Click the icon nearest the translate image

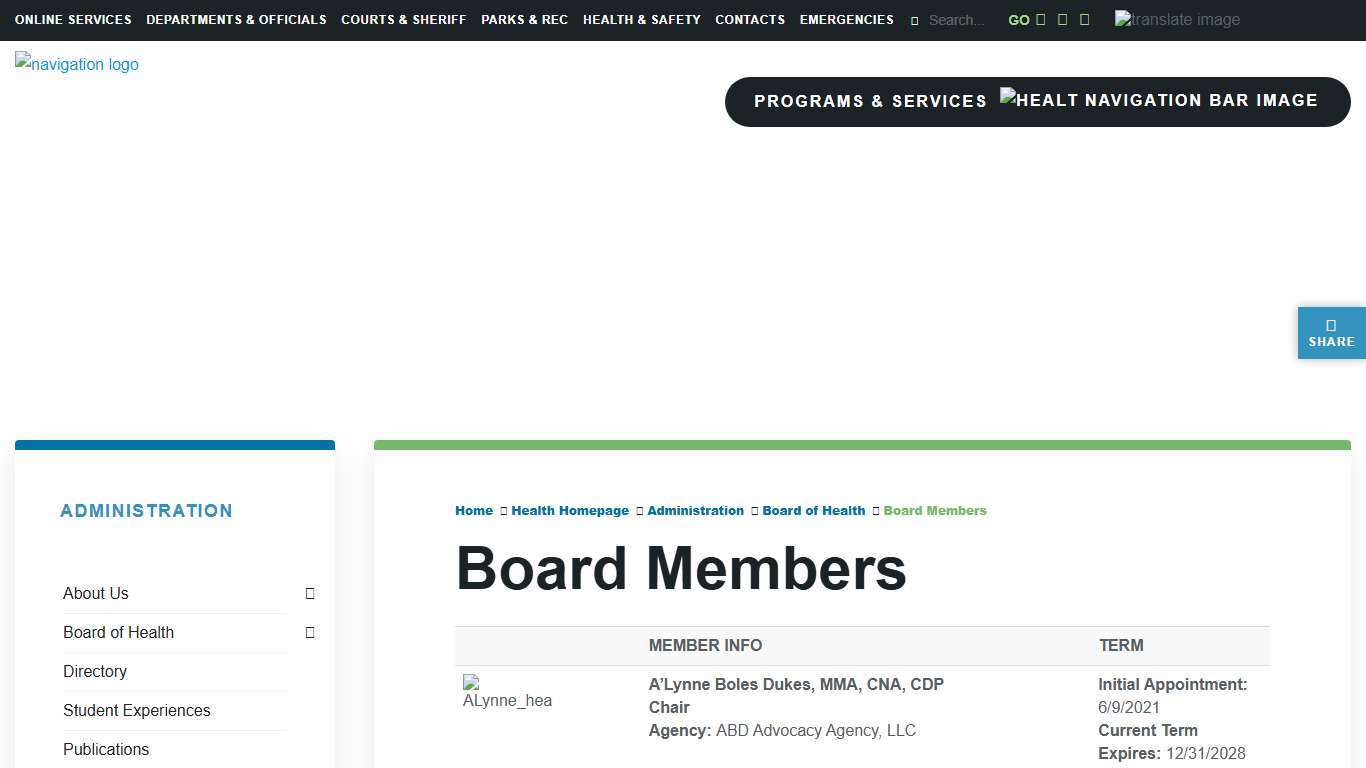coord(1085,20)
